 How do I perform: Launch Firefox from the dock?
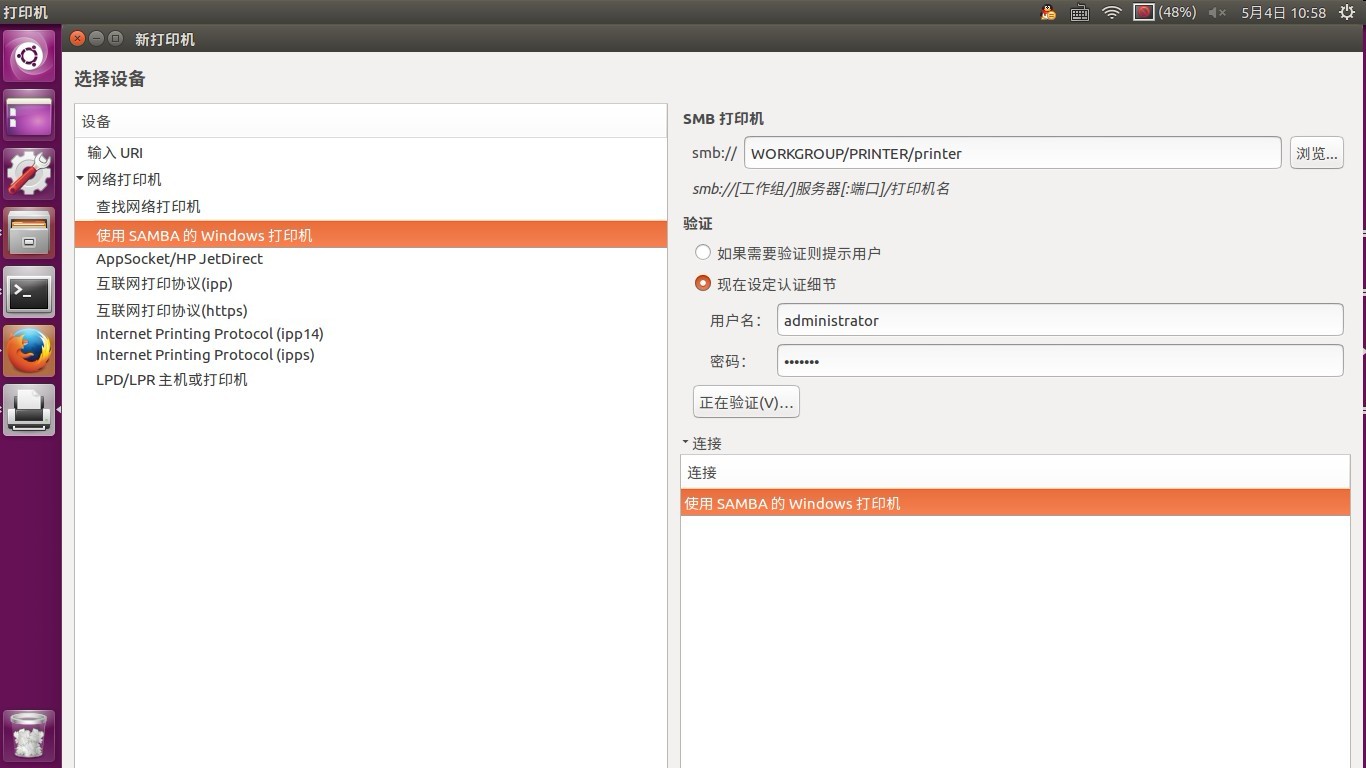pyautogui.click(x=29, y=351)
